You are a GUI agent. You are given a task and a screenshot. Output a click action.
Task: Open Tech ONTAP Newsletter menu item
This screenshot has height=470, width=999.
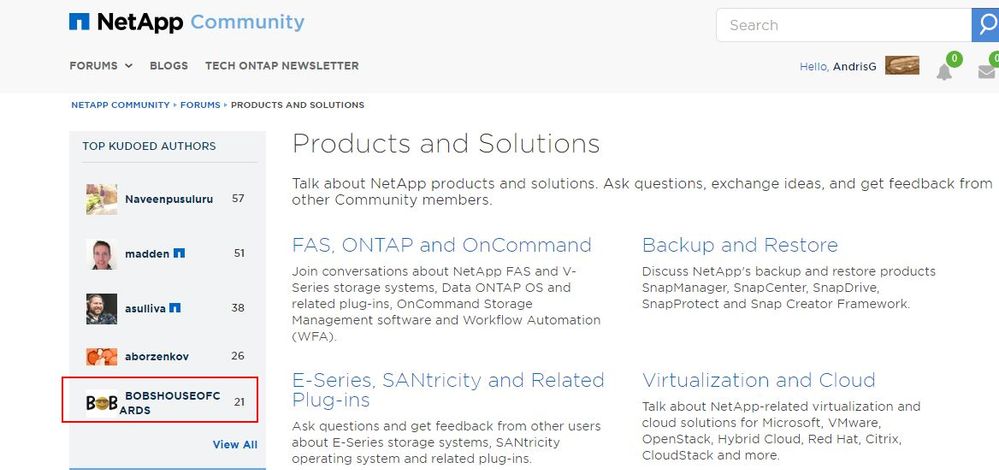pos(282,66)
